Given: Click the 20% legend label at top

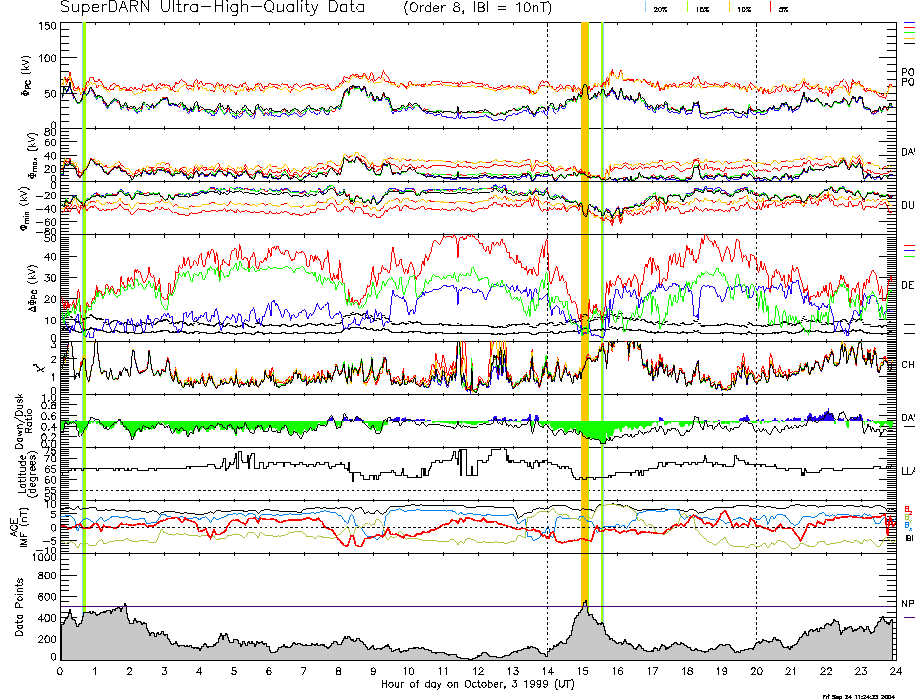Looking at the screenshot, I should (x=660, y=8).
